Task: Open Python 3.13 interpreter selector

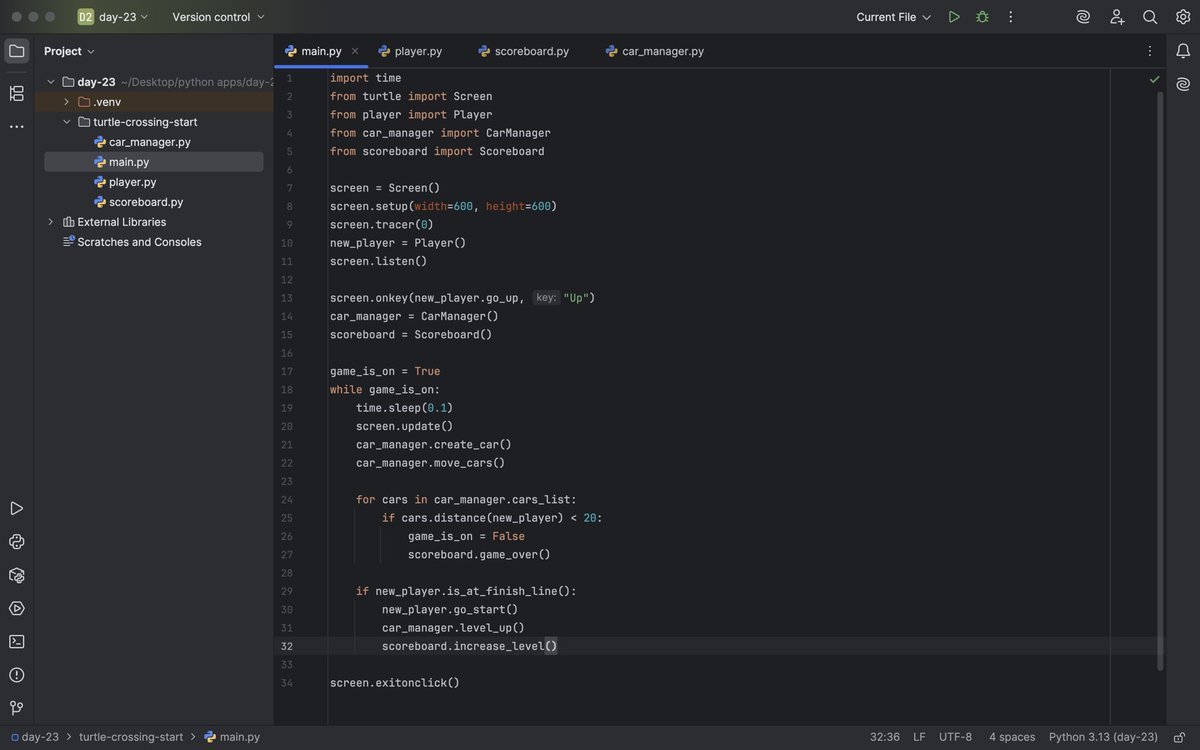Action: click(x=1103, y=737)
